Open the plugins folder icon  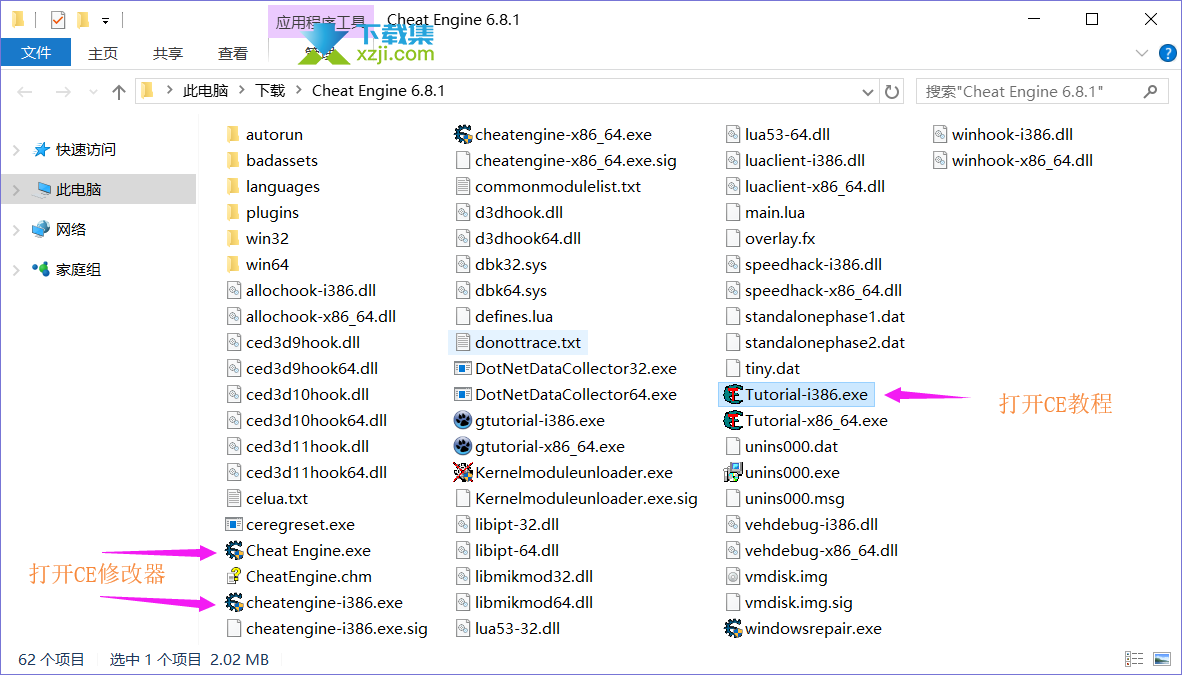point(233,213)
